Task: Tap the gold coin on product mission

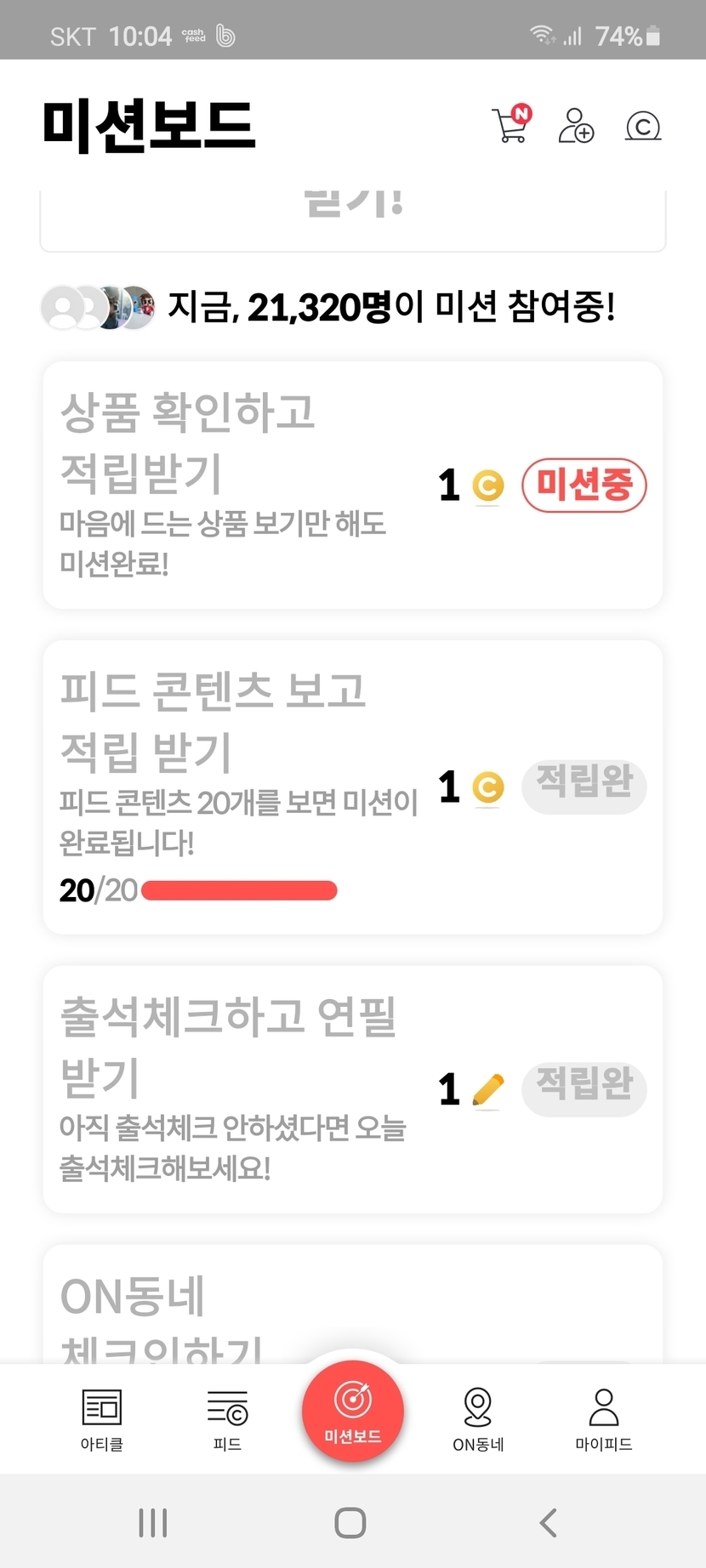Action: [x=487, y=486]
